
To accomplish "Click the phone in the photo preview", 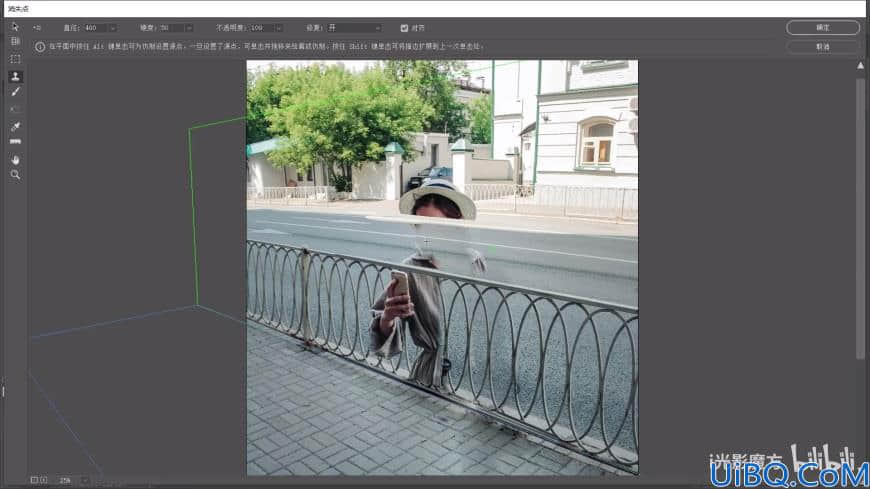I will 399,284.
